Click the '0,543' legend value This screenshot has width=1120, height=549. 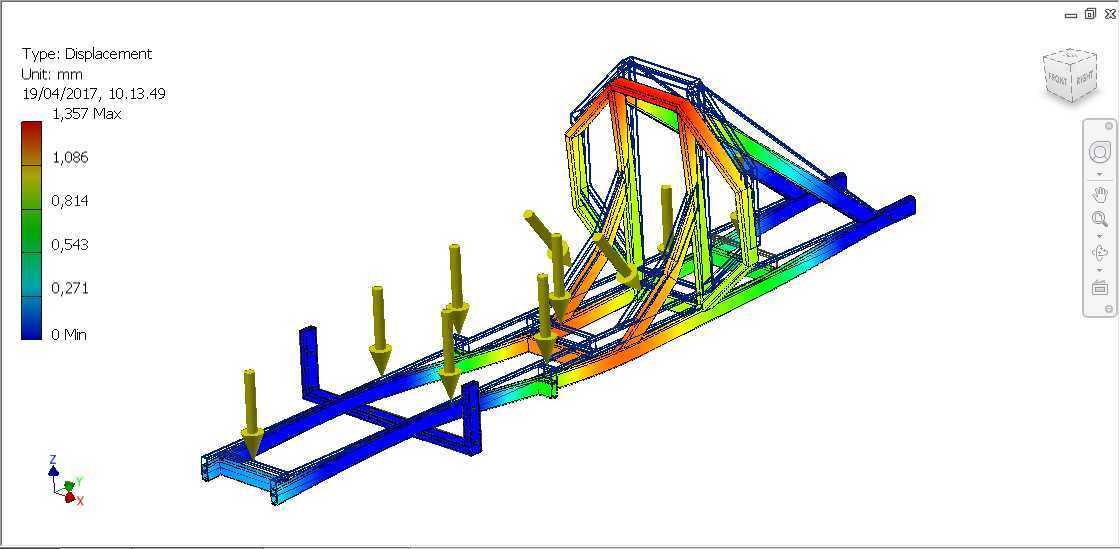70,245
